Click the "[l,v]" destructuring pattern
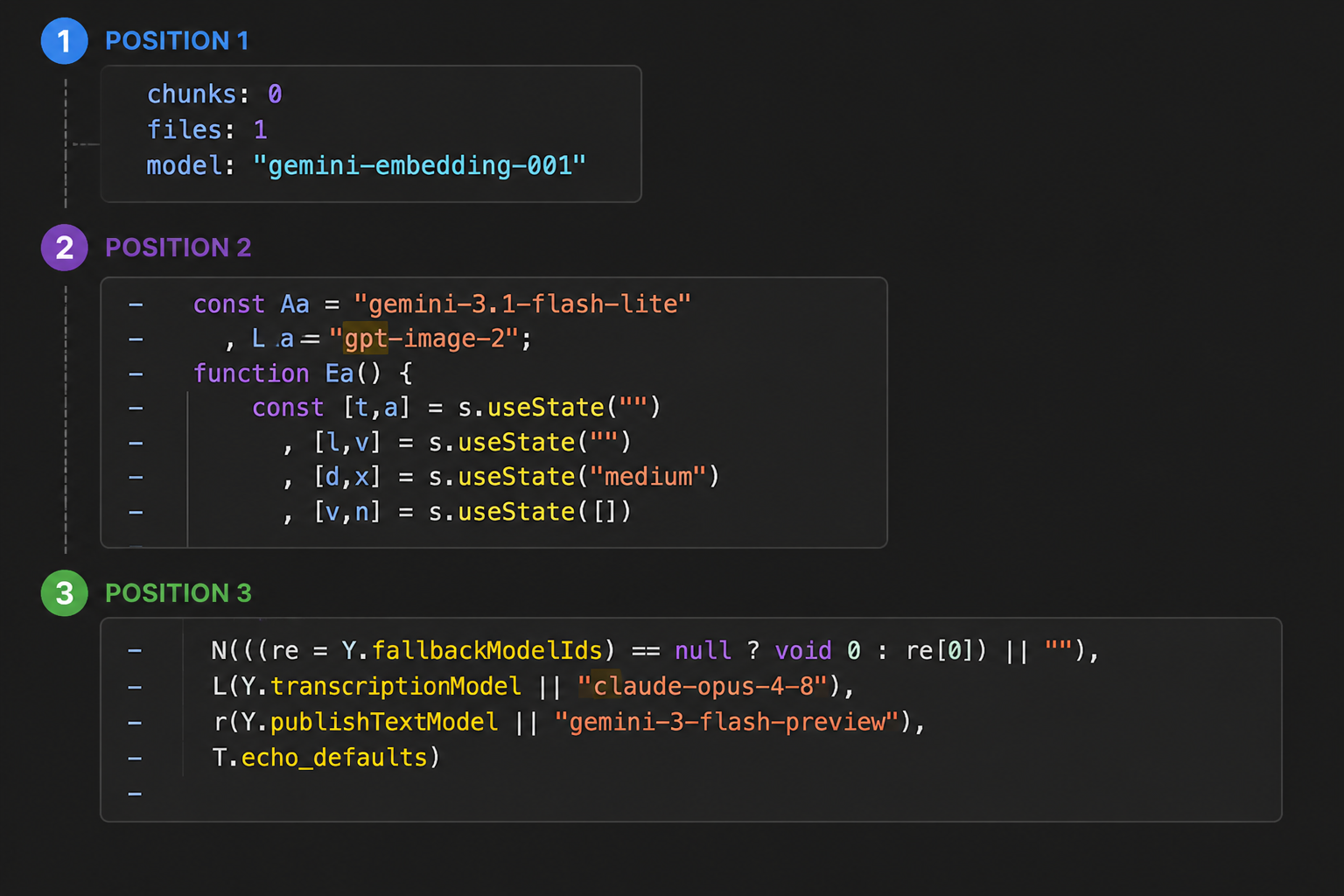The width and height of the screenshot is (1344, 896). 347,442
